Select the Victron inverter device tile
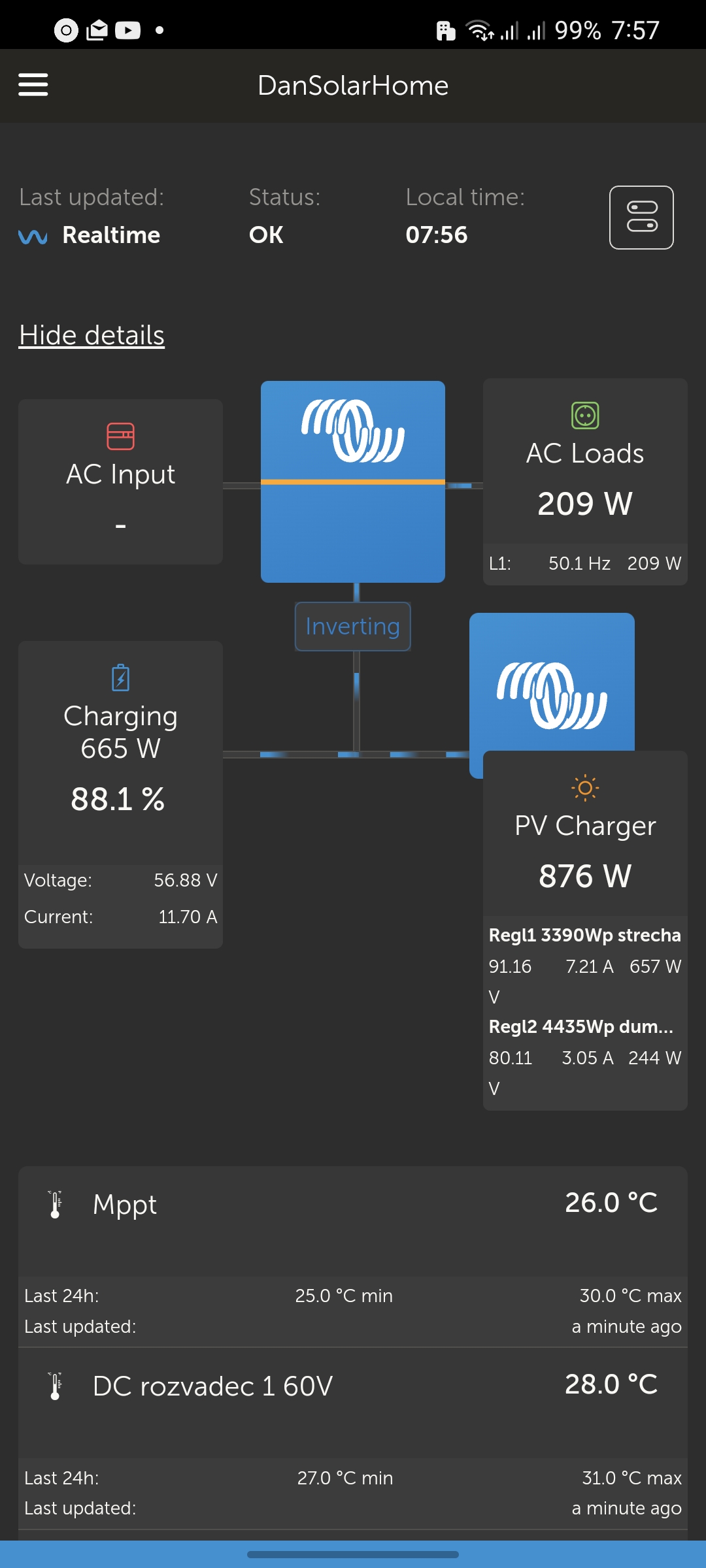Screen dimensions: 706x1568 point(353,482)
